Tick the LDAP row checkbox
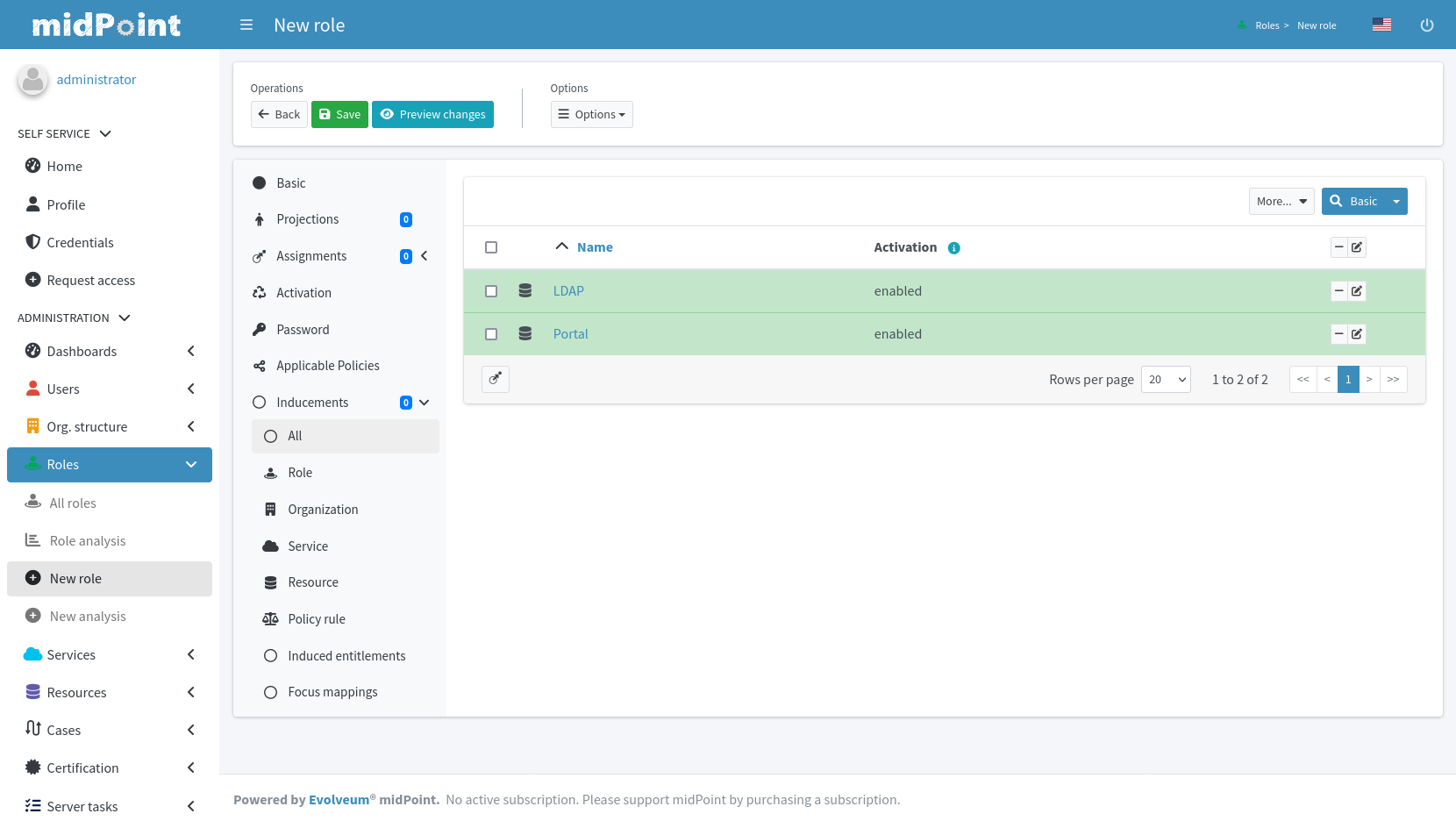The image size is (1456, 828). tap(491, 291)
